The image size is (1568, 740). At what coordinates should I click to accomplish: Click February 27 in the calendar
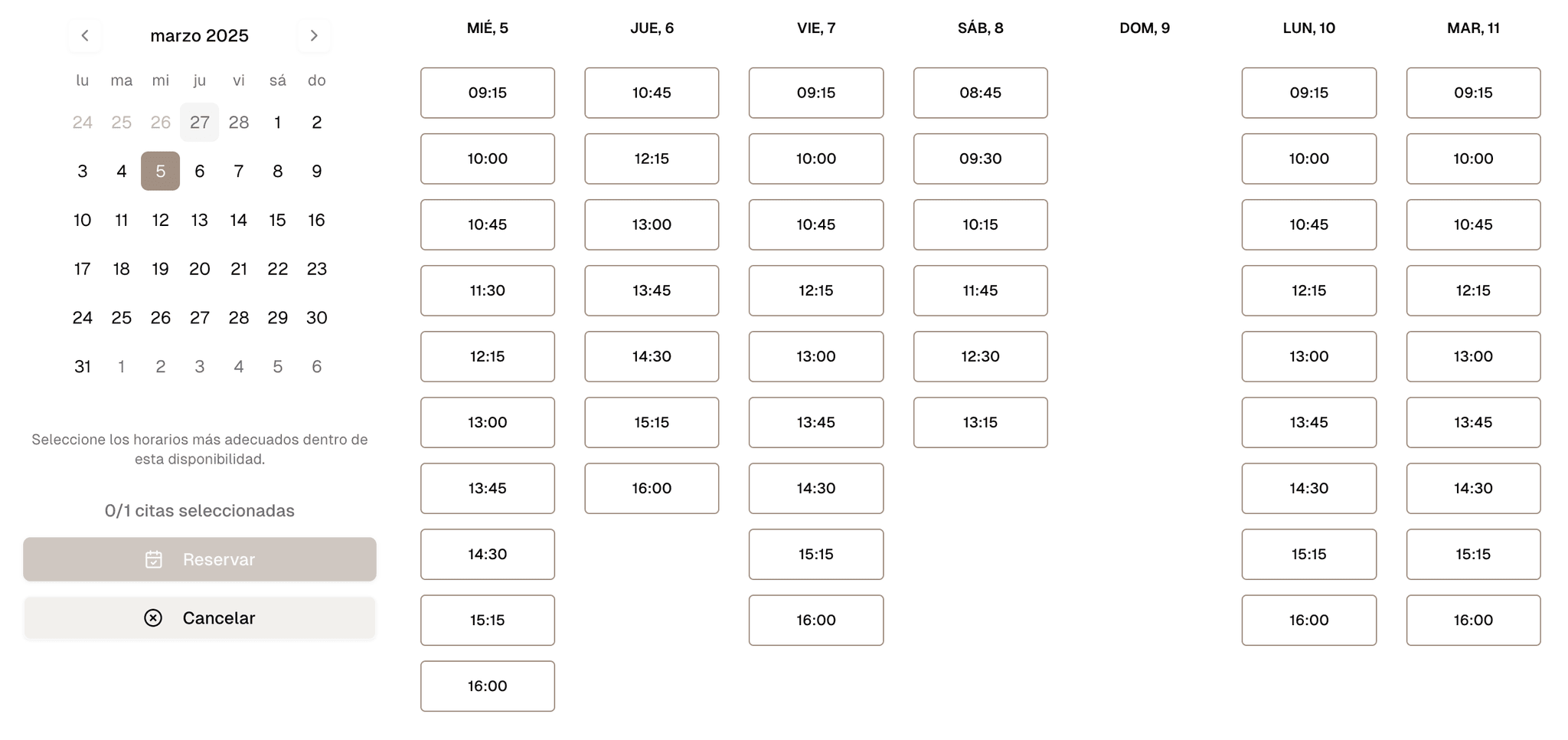(x=199, y=123)
